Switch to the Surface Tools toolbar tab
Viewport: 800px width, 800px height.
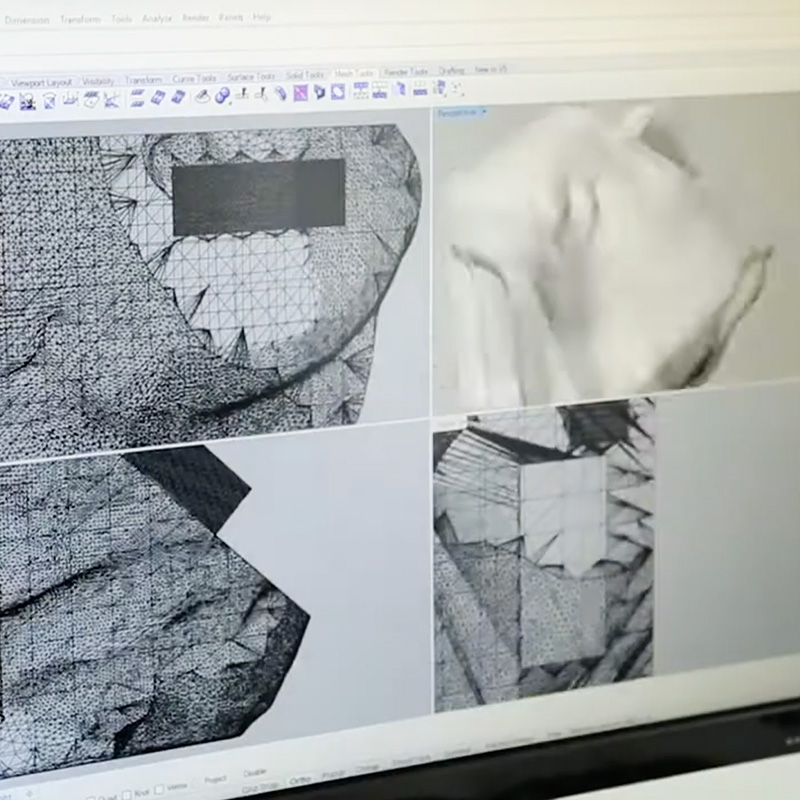point(250,77)
